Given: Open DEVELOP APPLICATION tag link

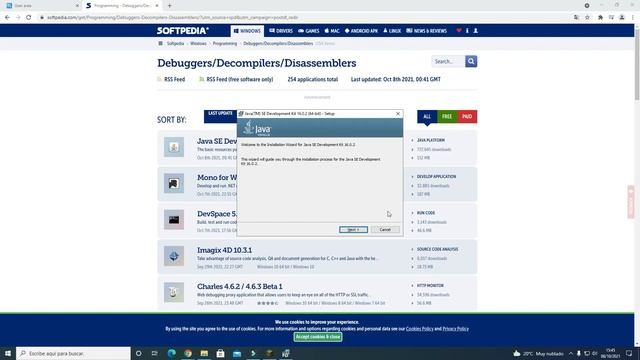Looking at the screenshot, I should 436,176.
